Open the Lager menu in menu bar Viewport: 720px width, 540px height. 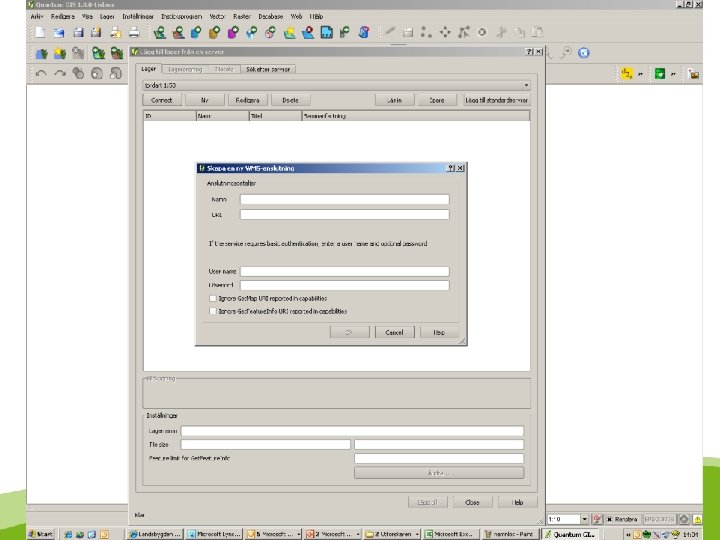click(x=107, y=17)
